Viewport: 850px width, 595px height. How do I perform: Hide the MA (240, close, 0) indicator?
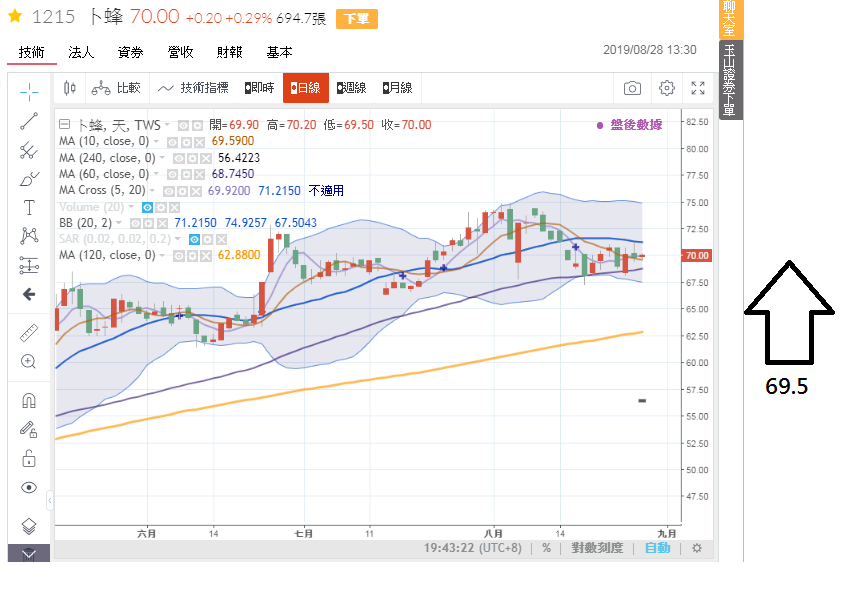(178, 159)
